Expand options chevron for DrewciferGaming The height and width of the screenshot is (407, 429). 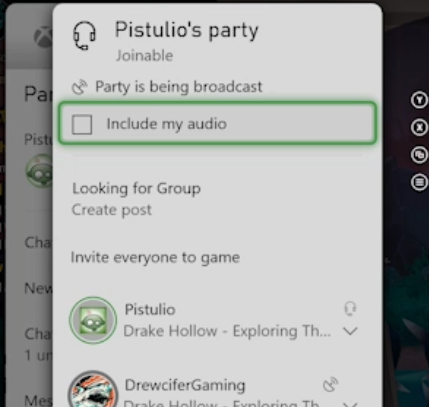tap(350, 404)
